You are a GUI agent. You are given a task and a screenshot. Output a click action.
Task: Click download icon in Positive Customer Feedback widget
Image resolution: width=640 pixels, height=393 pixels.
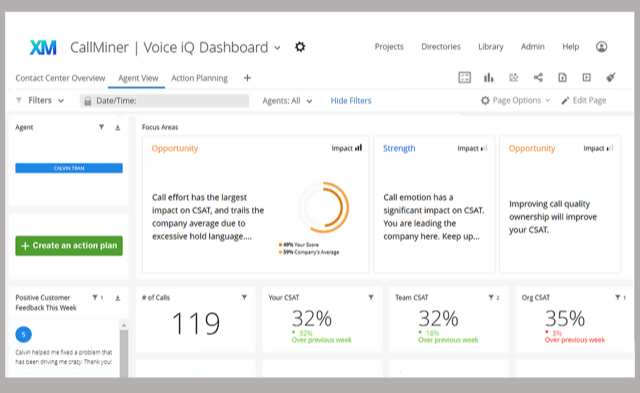pos(118,298)
